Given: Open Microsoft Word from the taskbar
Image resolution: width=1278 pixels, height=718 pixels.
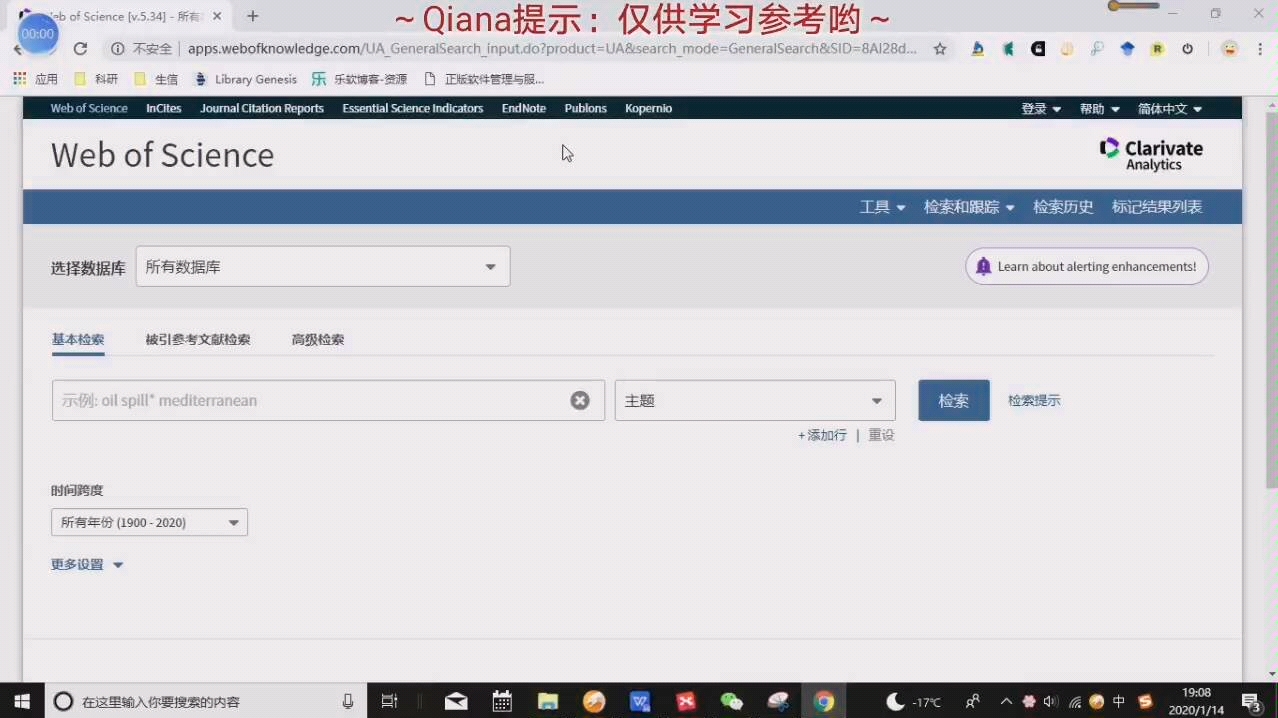Looking at the screenshot, I should click(640, 701).
